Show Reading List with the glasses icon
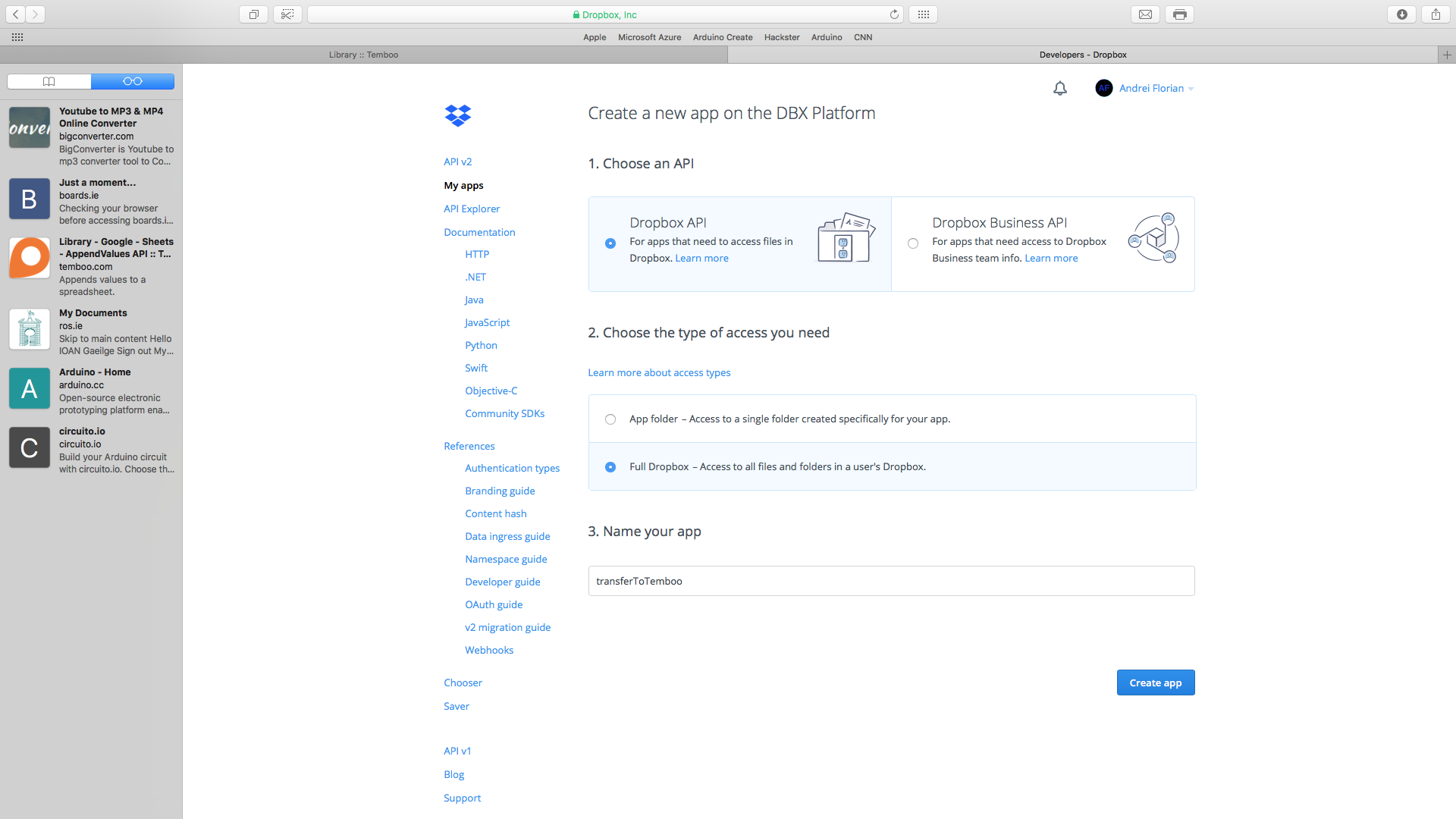Image resolution: width=1456 pixels, height=819 pixels. click(x=133, y=81)
